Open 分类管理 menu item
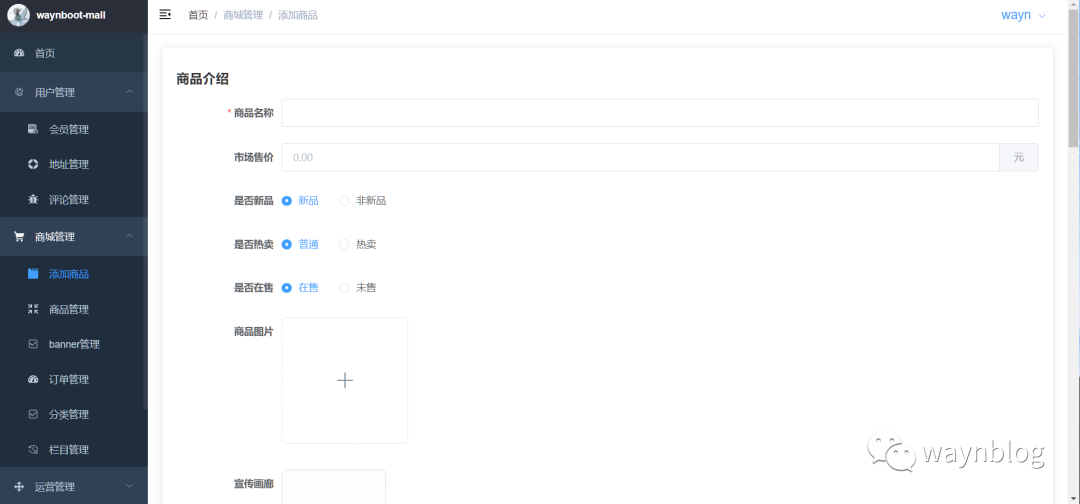 [74, 414]
